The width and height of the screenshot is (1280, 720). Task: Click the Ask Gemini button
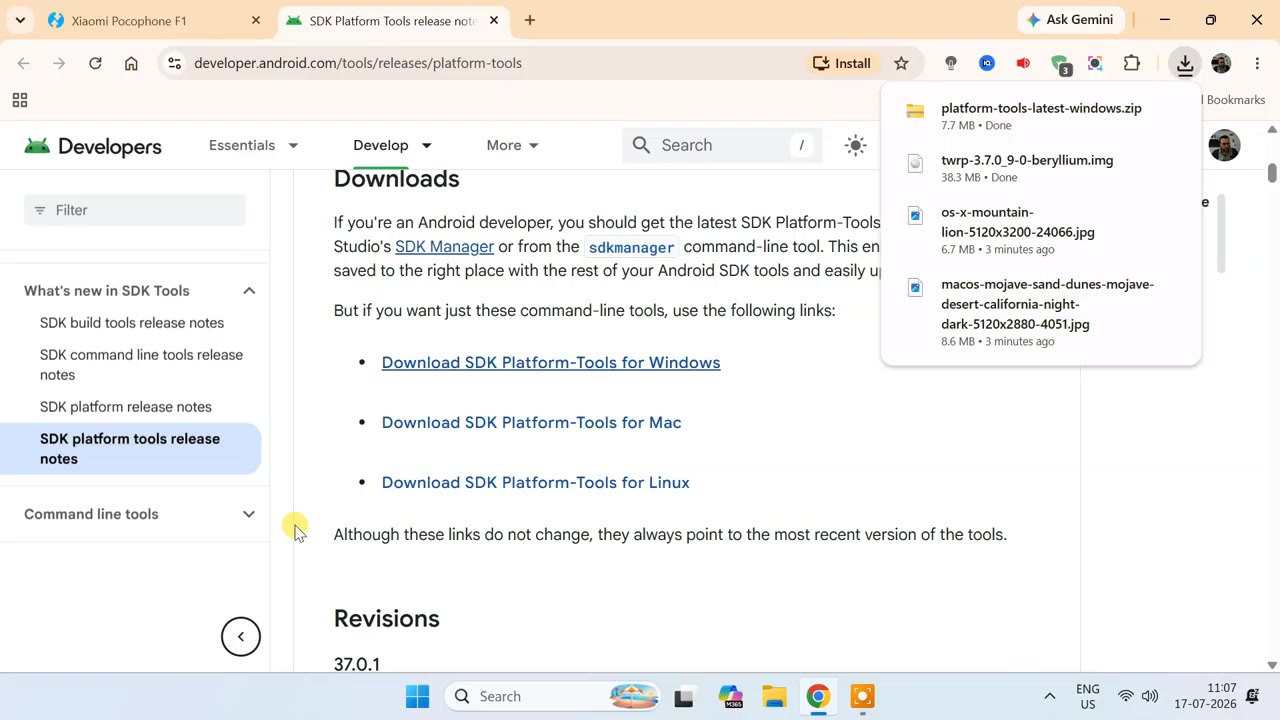click(1069, 20)
